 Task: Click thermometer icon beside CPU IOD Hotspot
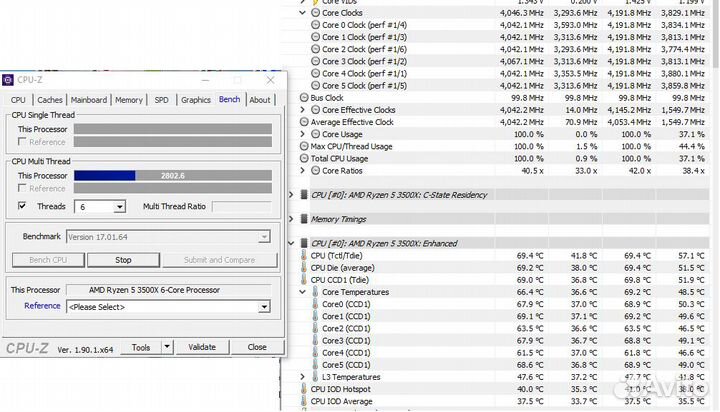pyautogui.click(x=304, y=389)
